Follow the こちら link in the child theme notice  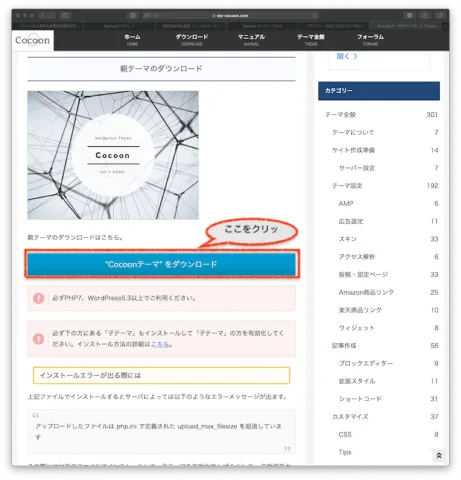pos(160,344)
